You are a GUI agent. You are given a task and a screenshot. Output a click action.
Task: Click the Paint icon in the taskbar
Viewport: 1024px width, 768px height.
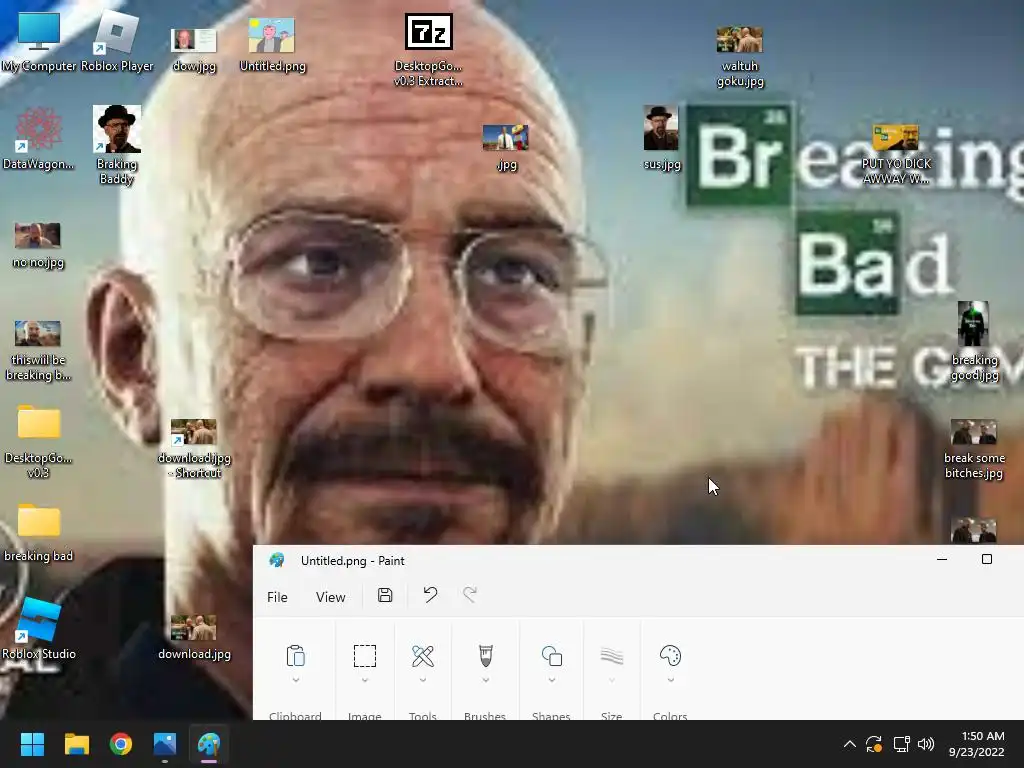pos(209,744)
